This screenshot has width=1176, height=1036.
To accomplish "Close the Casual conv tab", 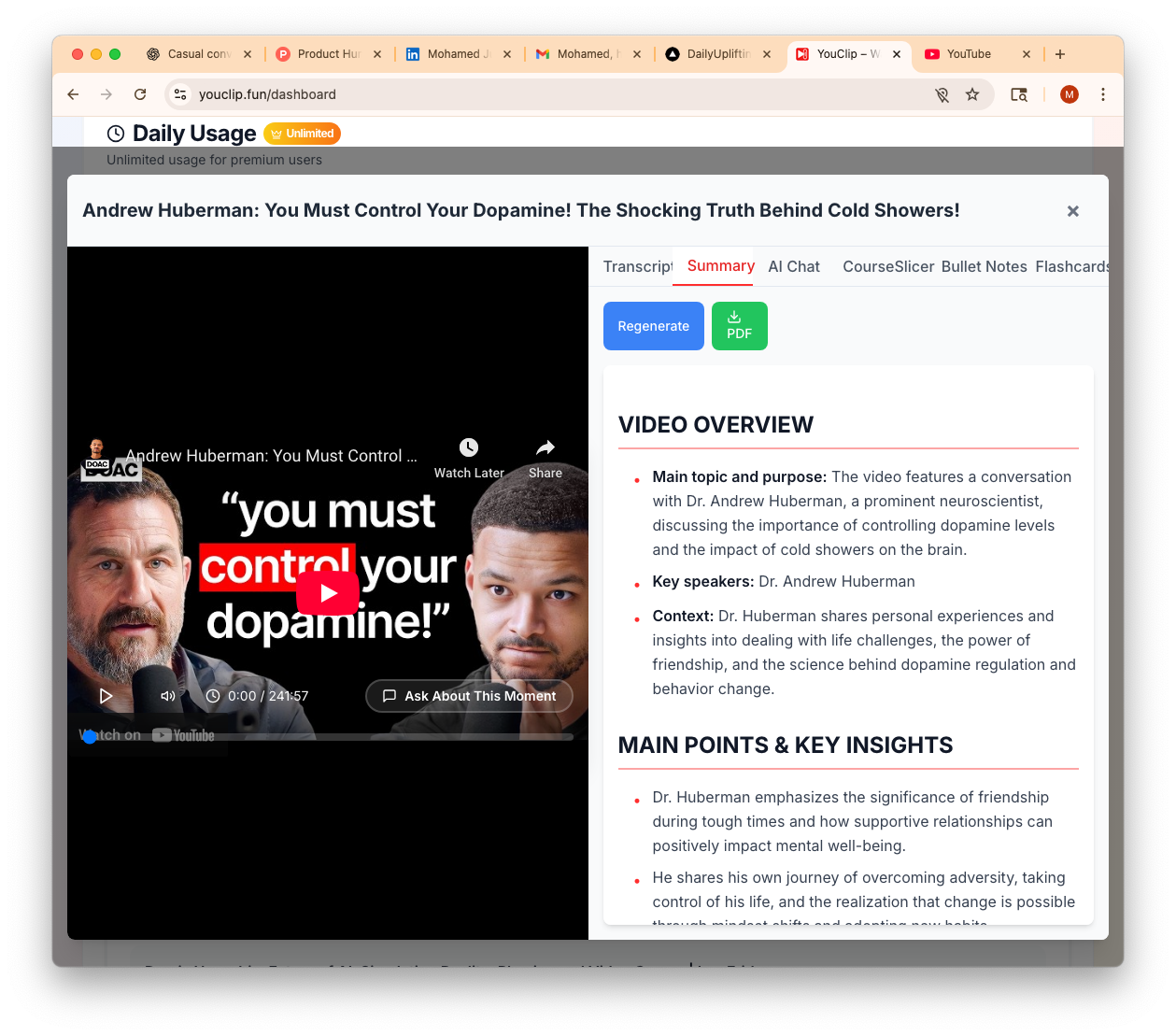I will coord(248,54).
